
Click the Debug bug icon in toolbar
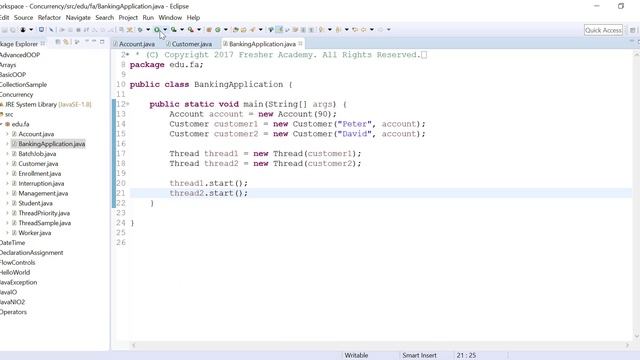140,29
